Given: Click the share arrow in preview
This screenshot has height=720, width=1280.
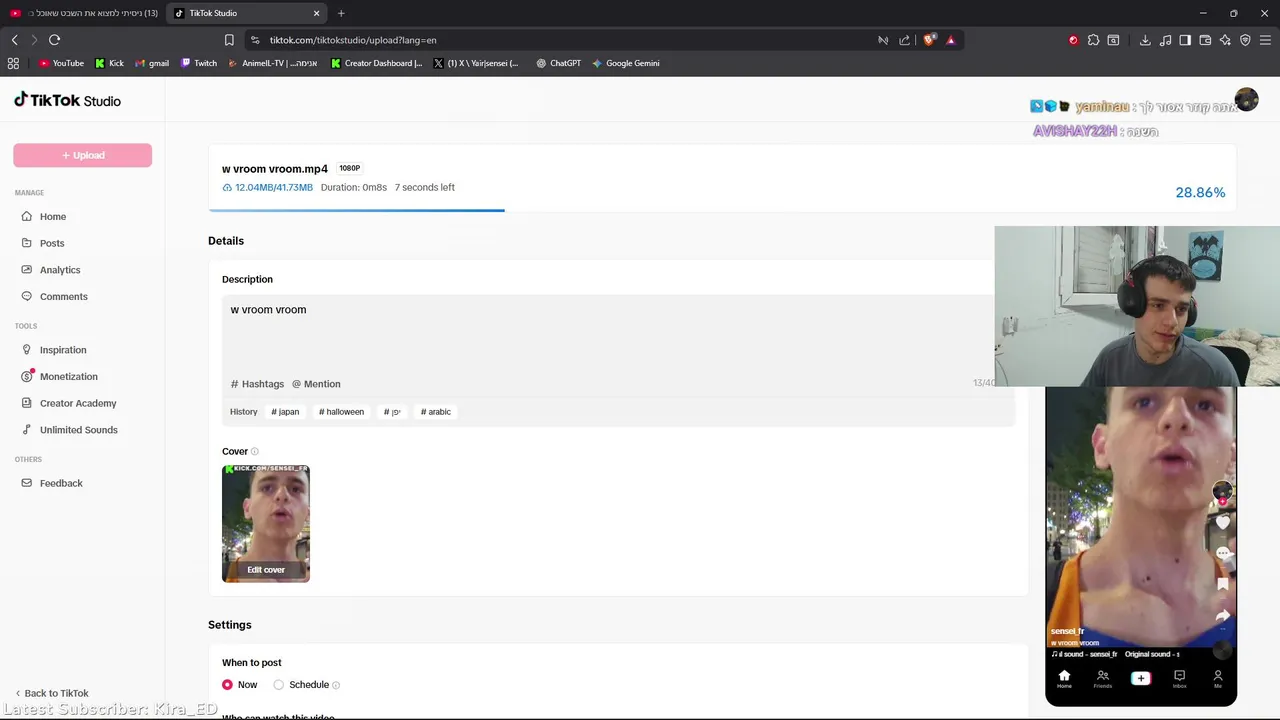Looking at the screenshot, I should pos(1222,616).
